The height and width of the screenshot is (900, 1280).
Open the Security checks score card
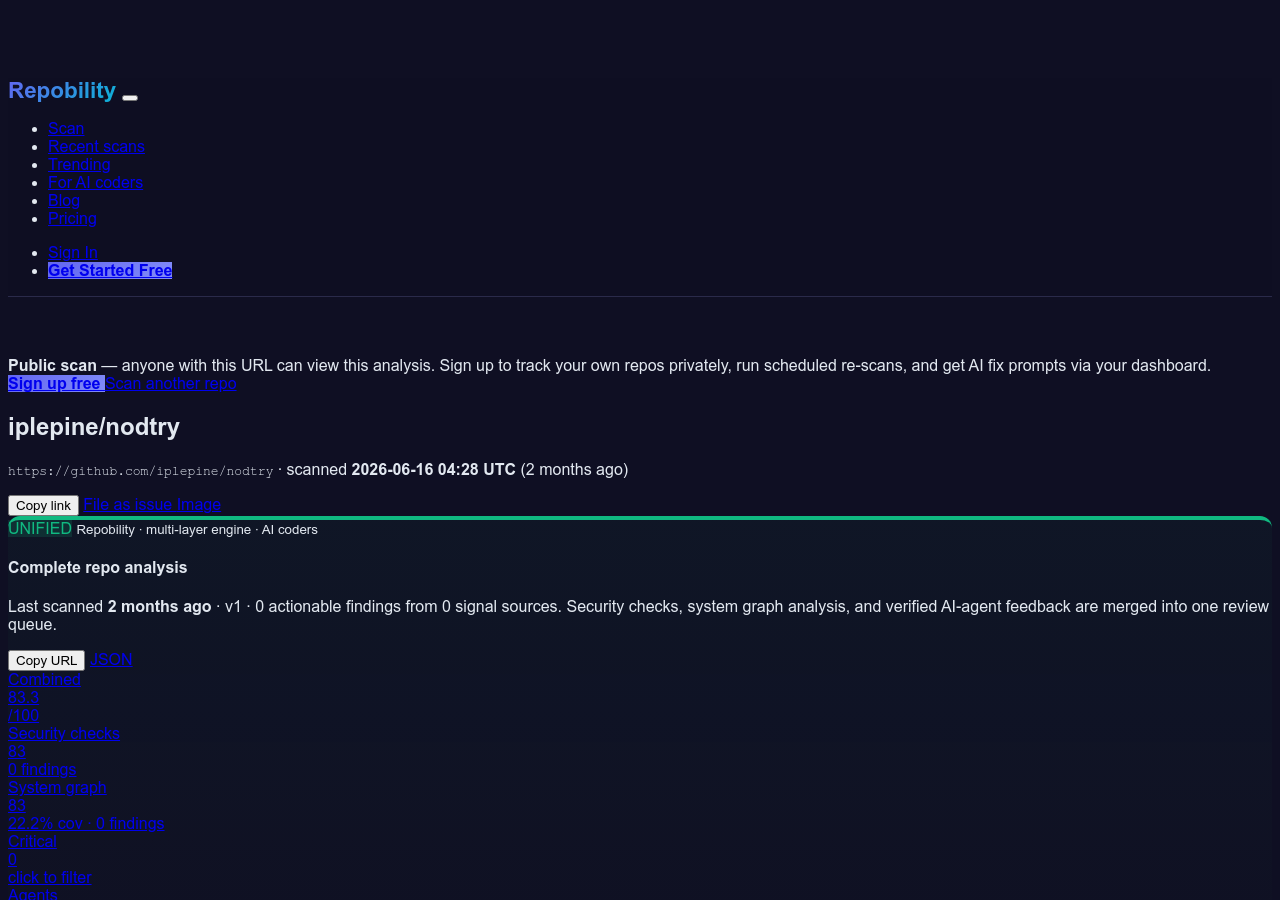pyautogui.click(x=64, y=751)
